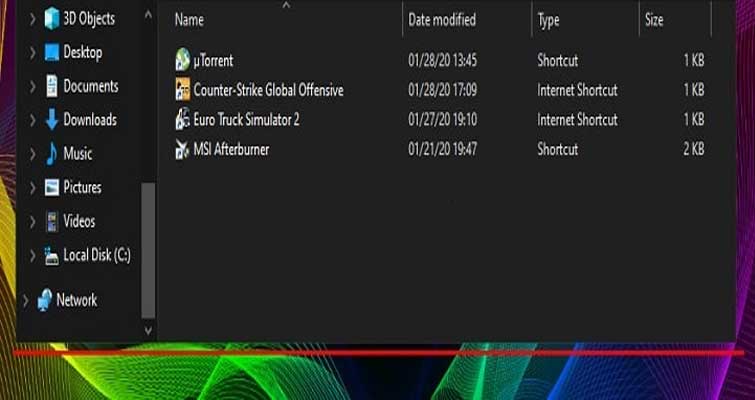Image resolution: width=755 pixels, height=400 pixels.
Task: Expand the Videos tree node
Action: [32, 222]
